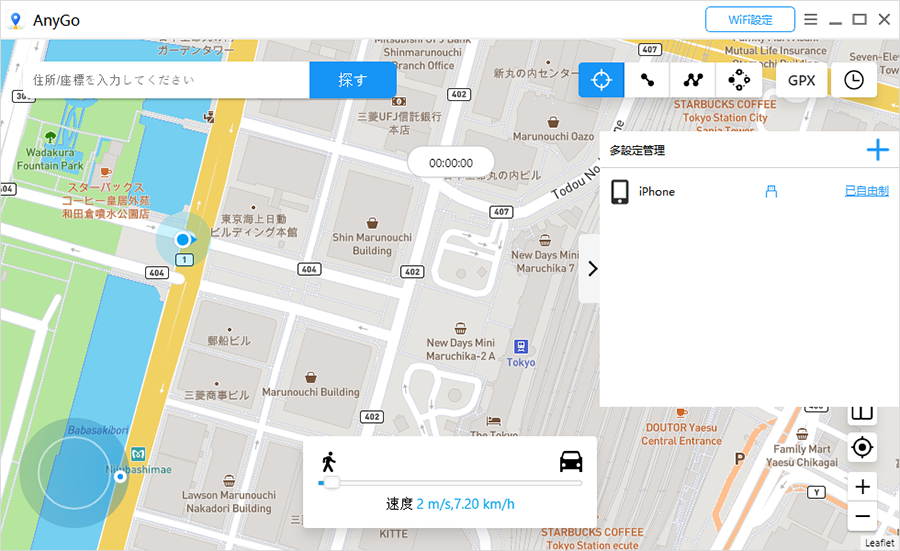Click the car speed icon
Viewport: 900px width, 551px height.
click(571, 461)
